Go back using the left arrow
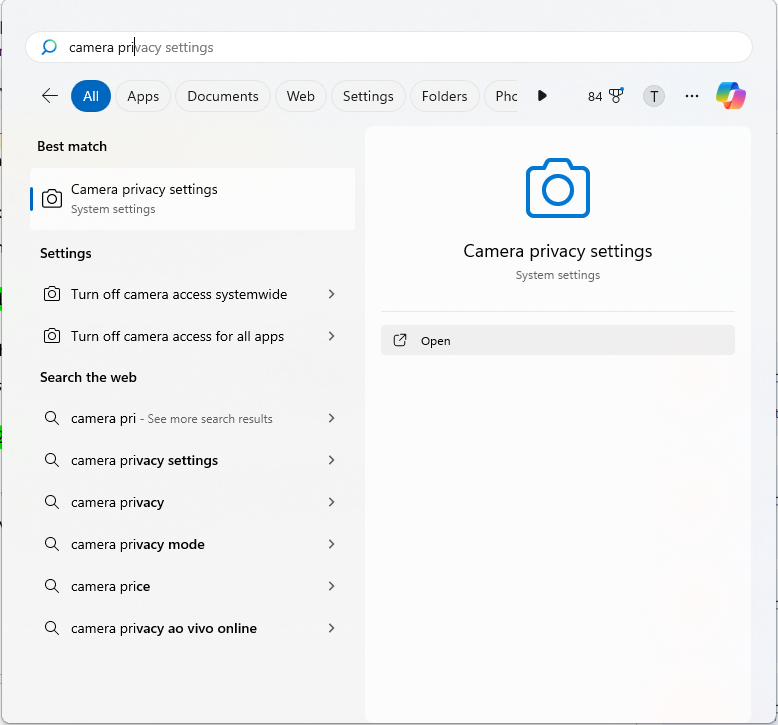This screenshot has height=725, width=778. (50, 96)
